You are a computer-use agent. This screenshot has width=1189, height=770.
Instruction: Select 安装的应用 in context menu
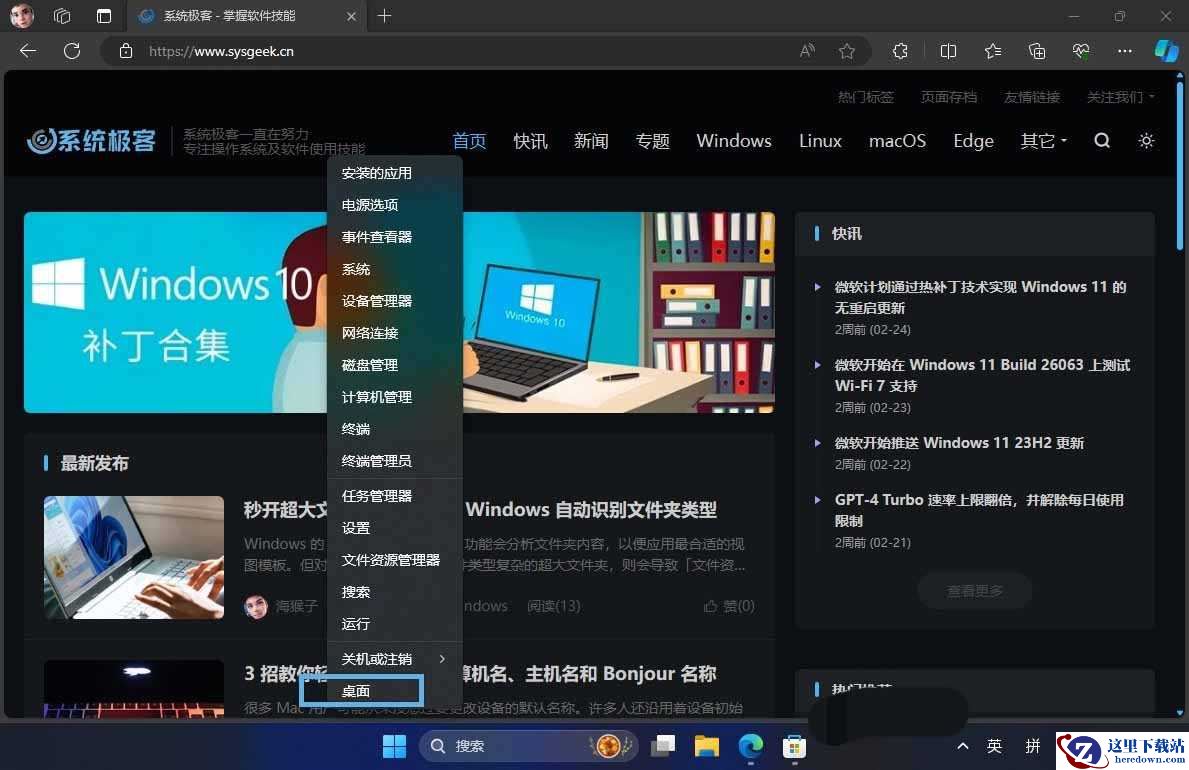click(x=394, y=173)
